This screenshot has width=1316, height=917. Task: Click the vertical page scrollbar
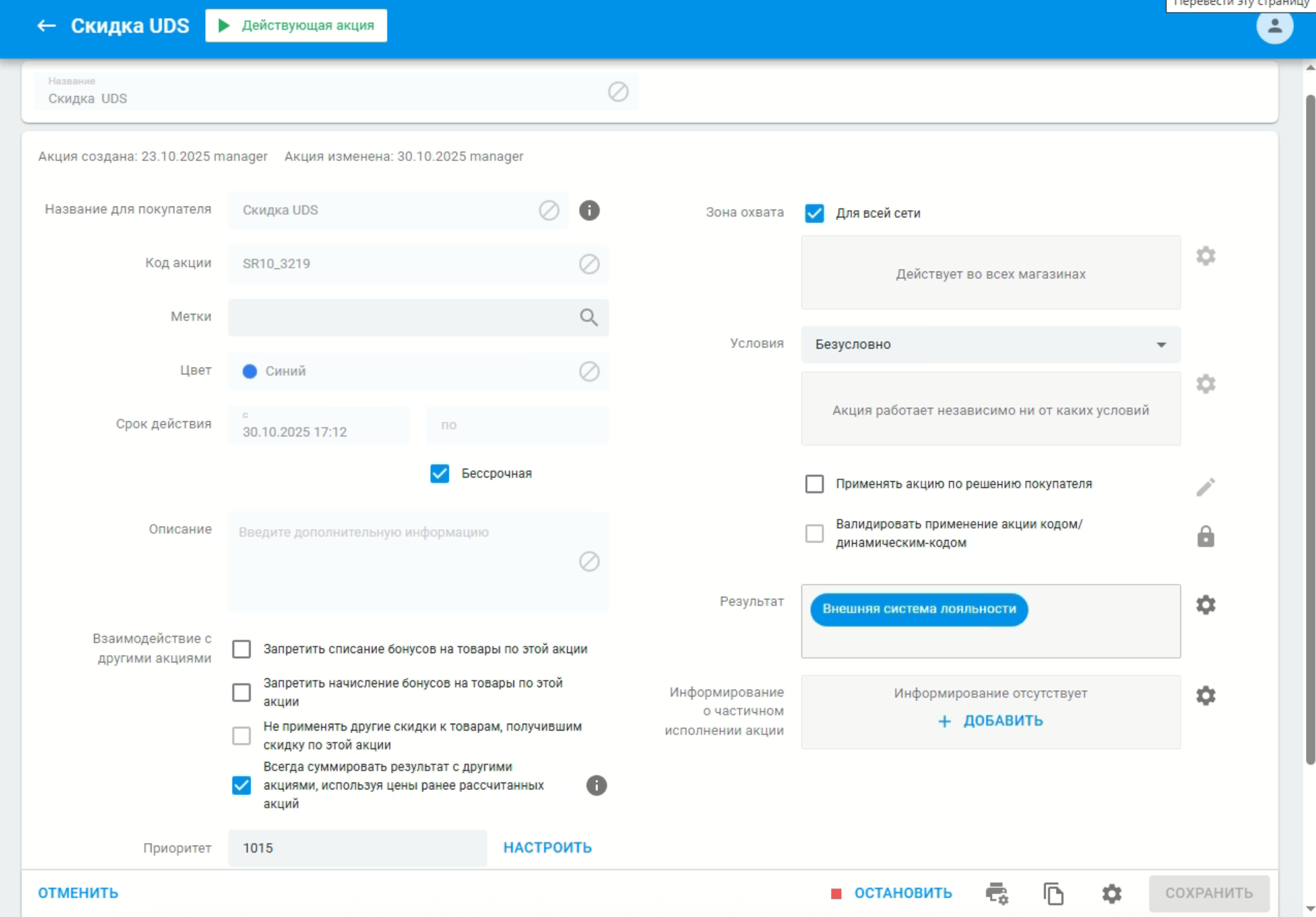[1310, 429]
